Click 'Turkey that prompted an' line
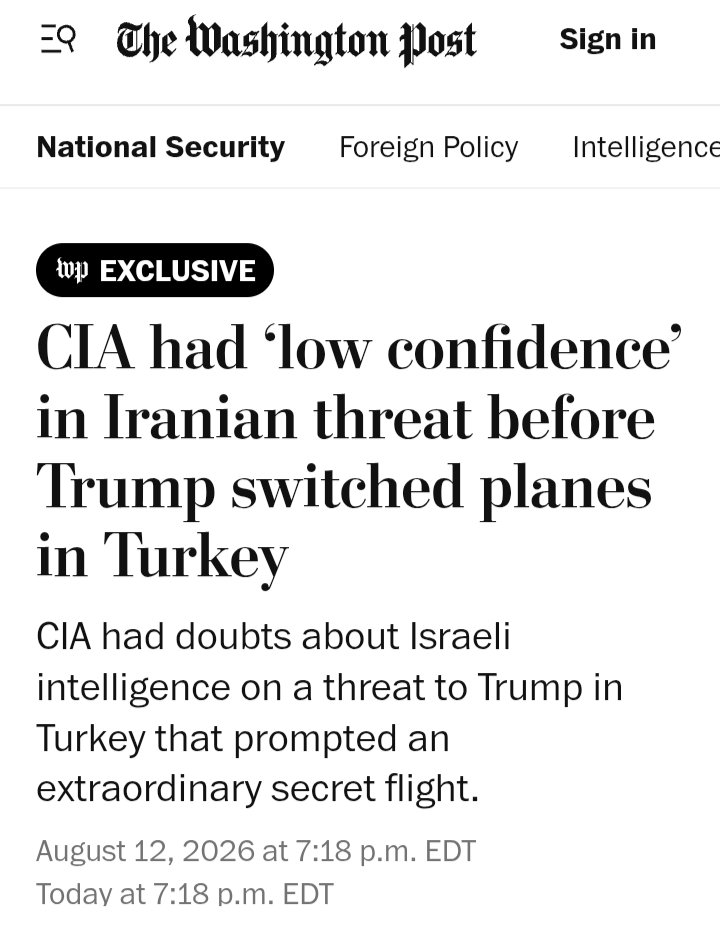This screenshot has height=948, width=720. click(243, 738)
